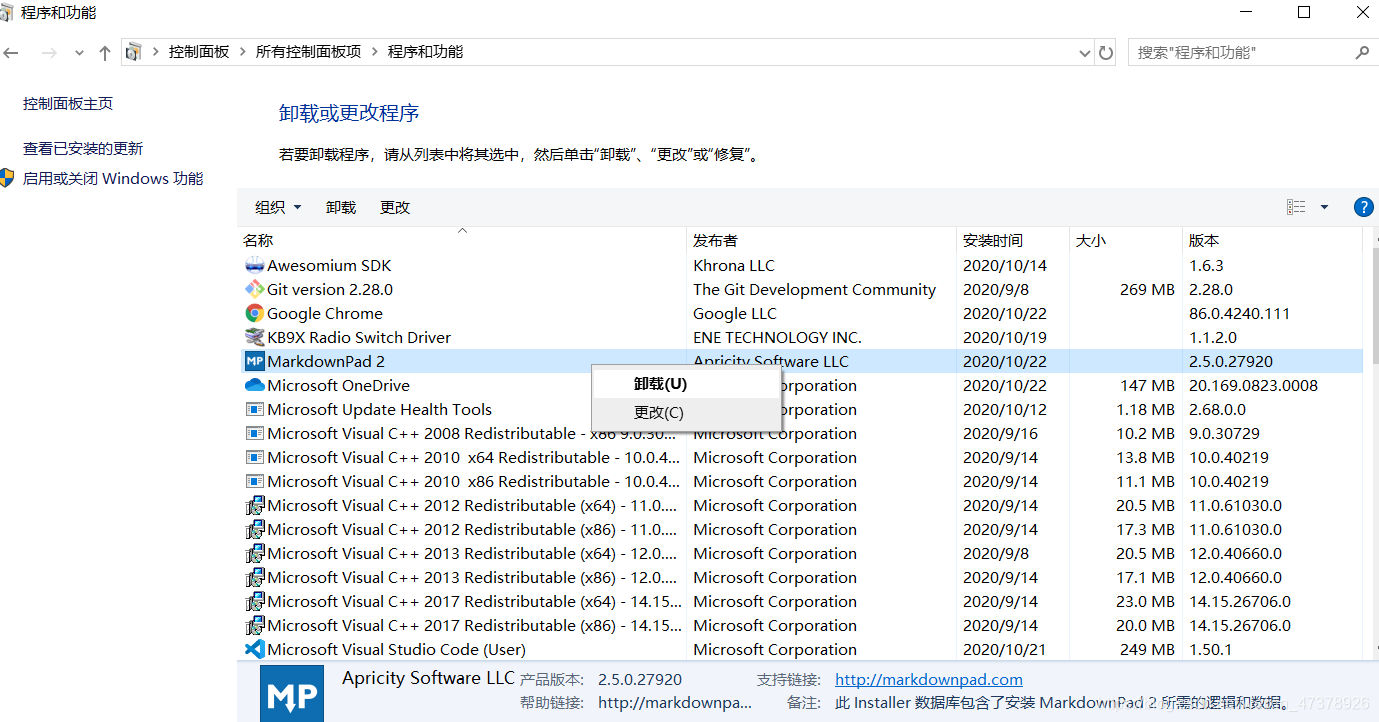Select the Git version 2.28.0 row name
This screenshot has height=722, width=1379.
(x=330, y=289)
